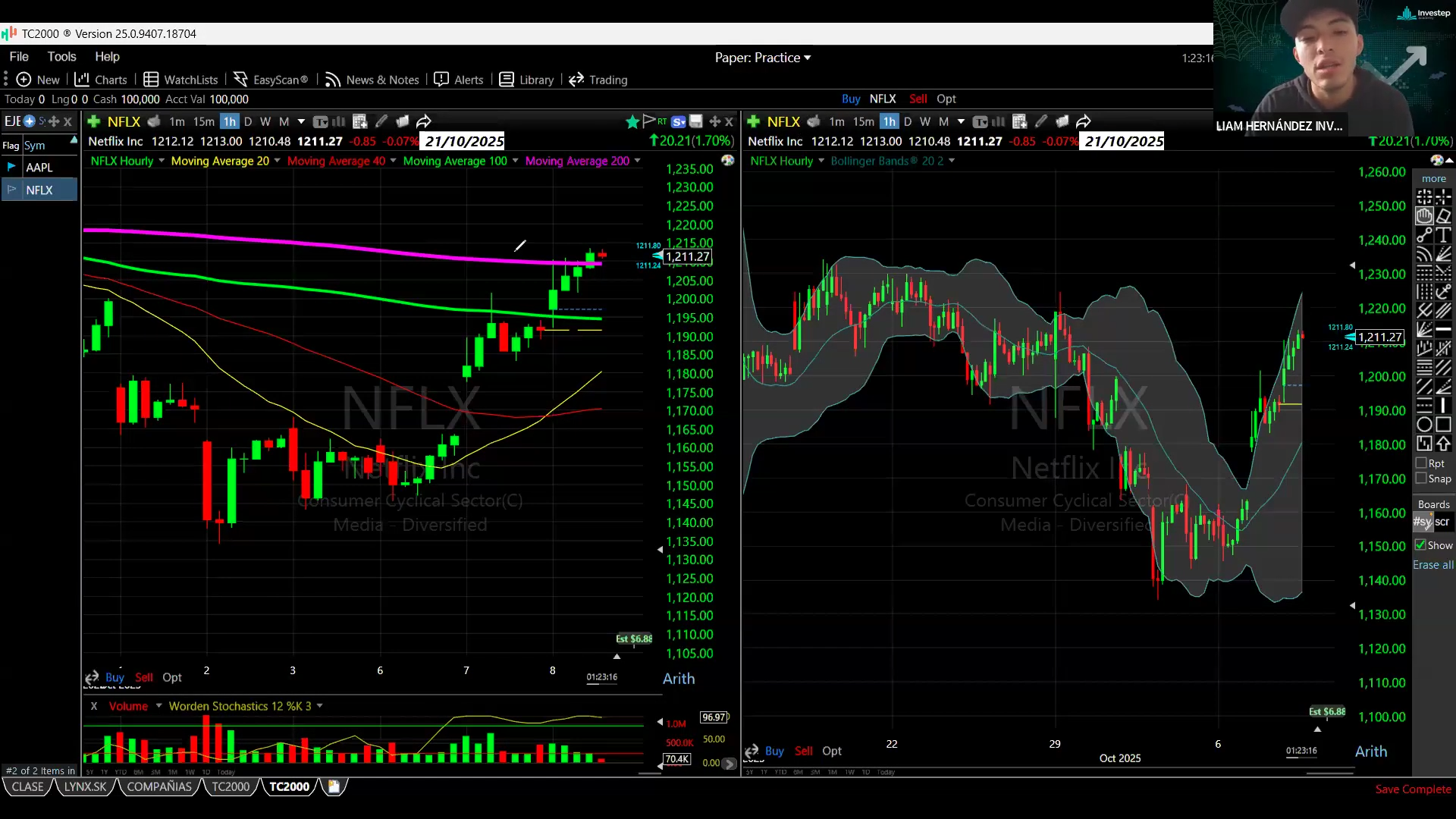Select the rectangle drawing tool
The width and height of the screenshot is (1456, 819).
point(1443,425)
